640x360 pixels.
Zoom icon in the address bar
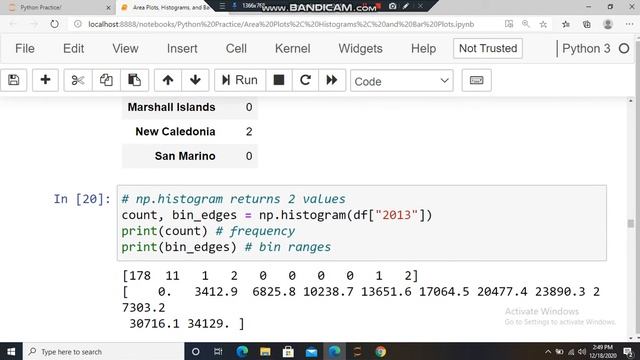click(526, 24)
